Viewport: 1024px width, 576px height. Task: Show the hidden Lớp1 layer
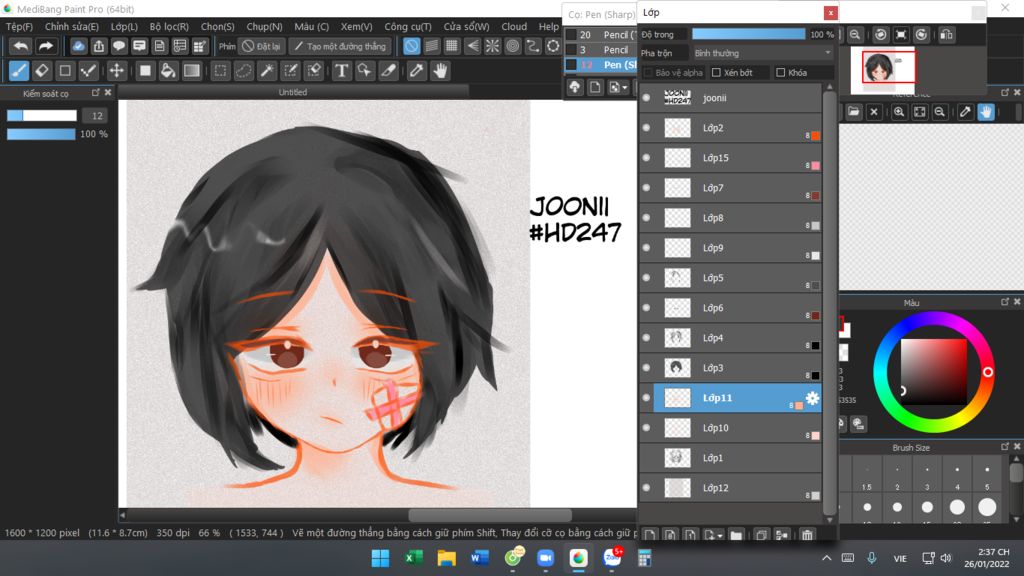click(x=647, y=458)
